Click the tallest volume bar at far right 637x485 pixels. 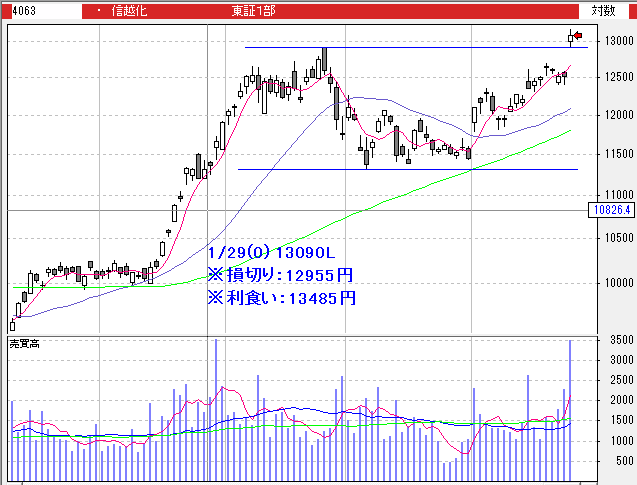[571, 410]
